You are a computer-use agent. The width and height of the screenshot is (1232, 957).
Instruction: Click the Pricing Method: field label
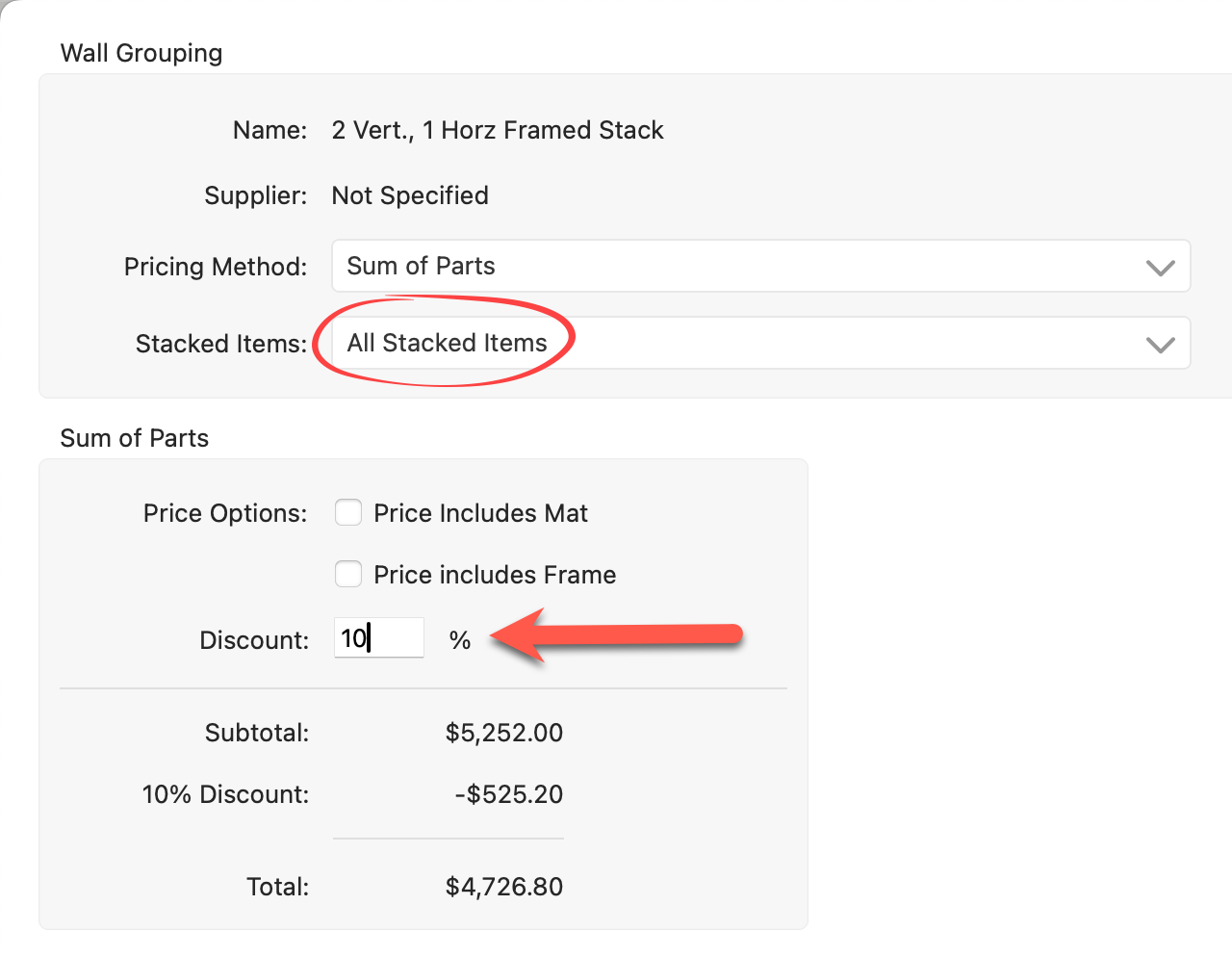pyautogui.click(x=216, y=267)
